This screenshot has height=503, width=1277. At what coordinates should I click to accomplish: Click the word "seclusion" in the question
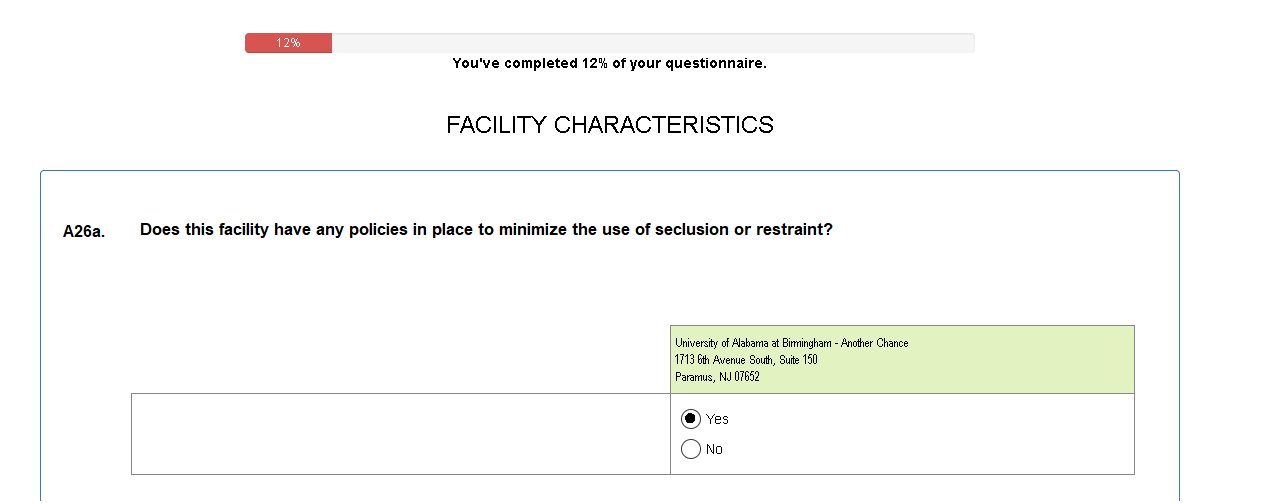[x=692, y=230]
